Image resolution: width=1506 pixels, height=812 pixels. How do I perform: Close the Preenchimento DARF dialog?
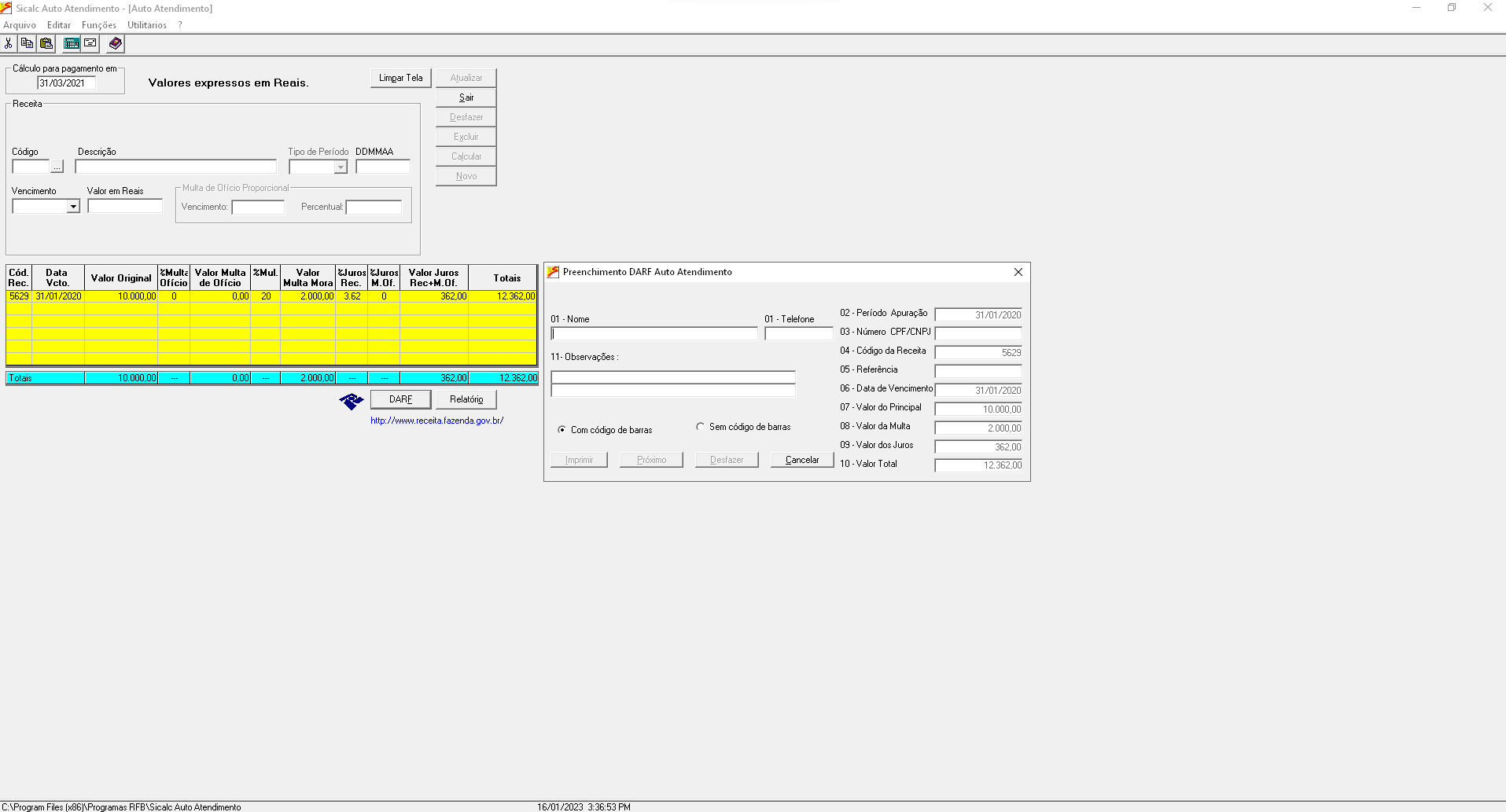coord(1018,272)
